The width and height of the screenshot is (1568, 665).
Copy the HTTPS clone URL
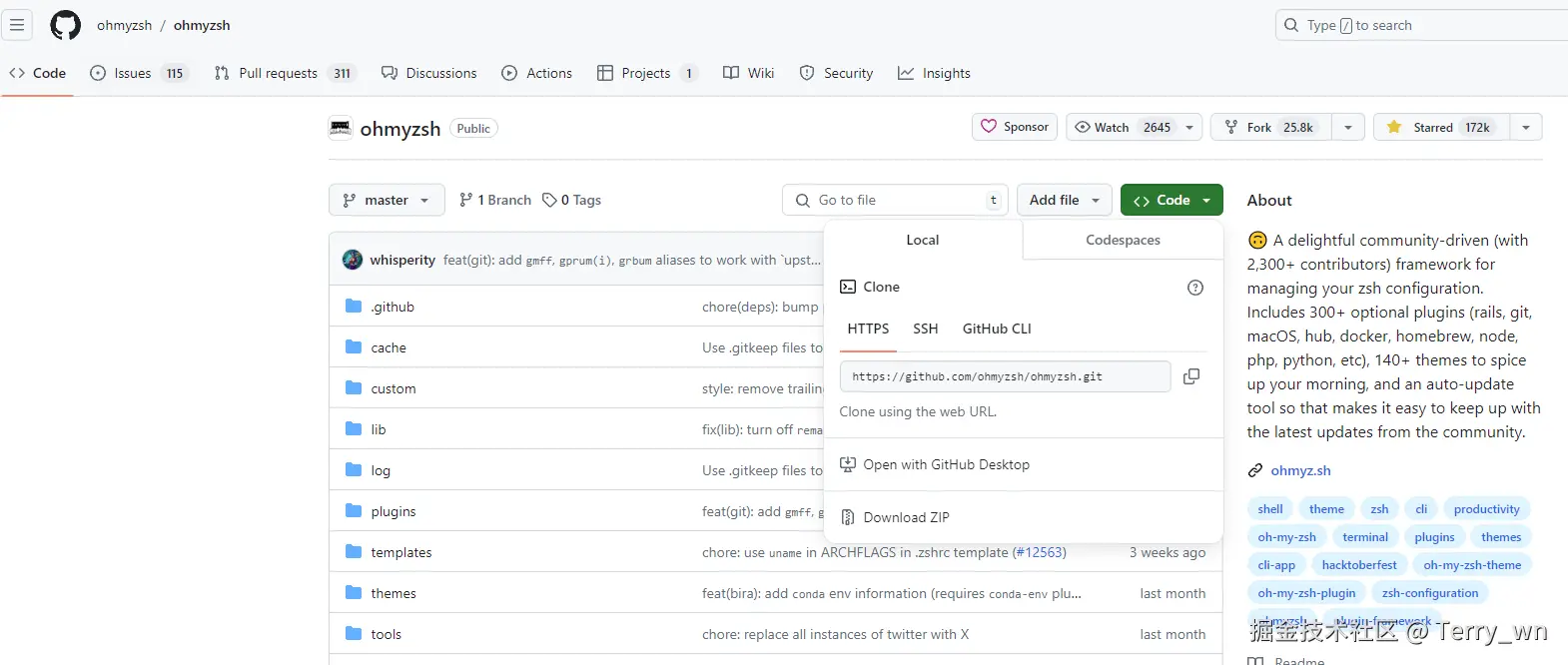1190,376
